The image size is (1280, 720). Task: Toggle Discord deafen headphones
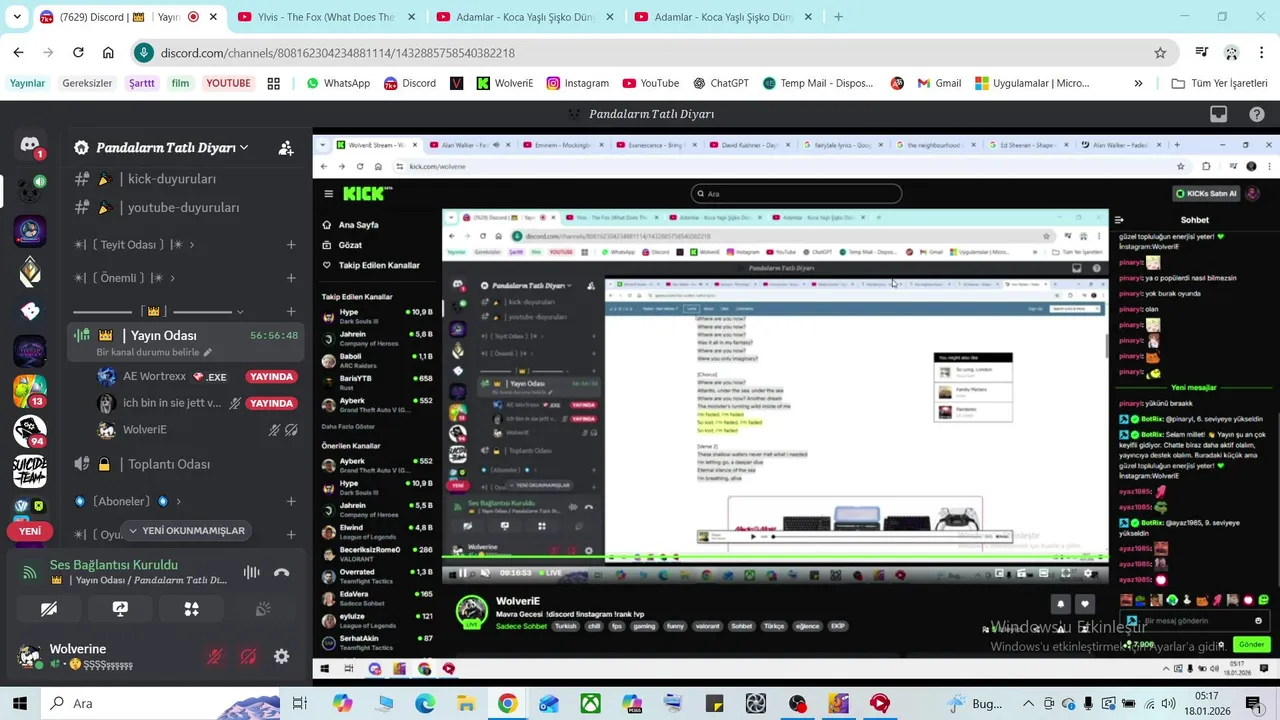tap(248, 657)
